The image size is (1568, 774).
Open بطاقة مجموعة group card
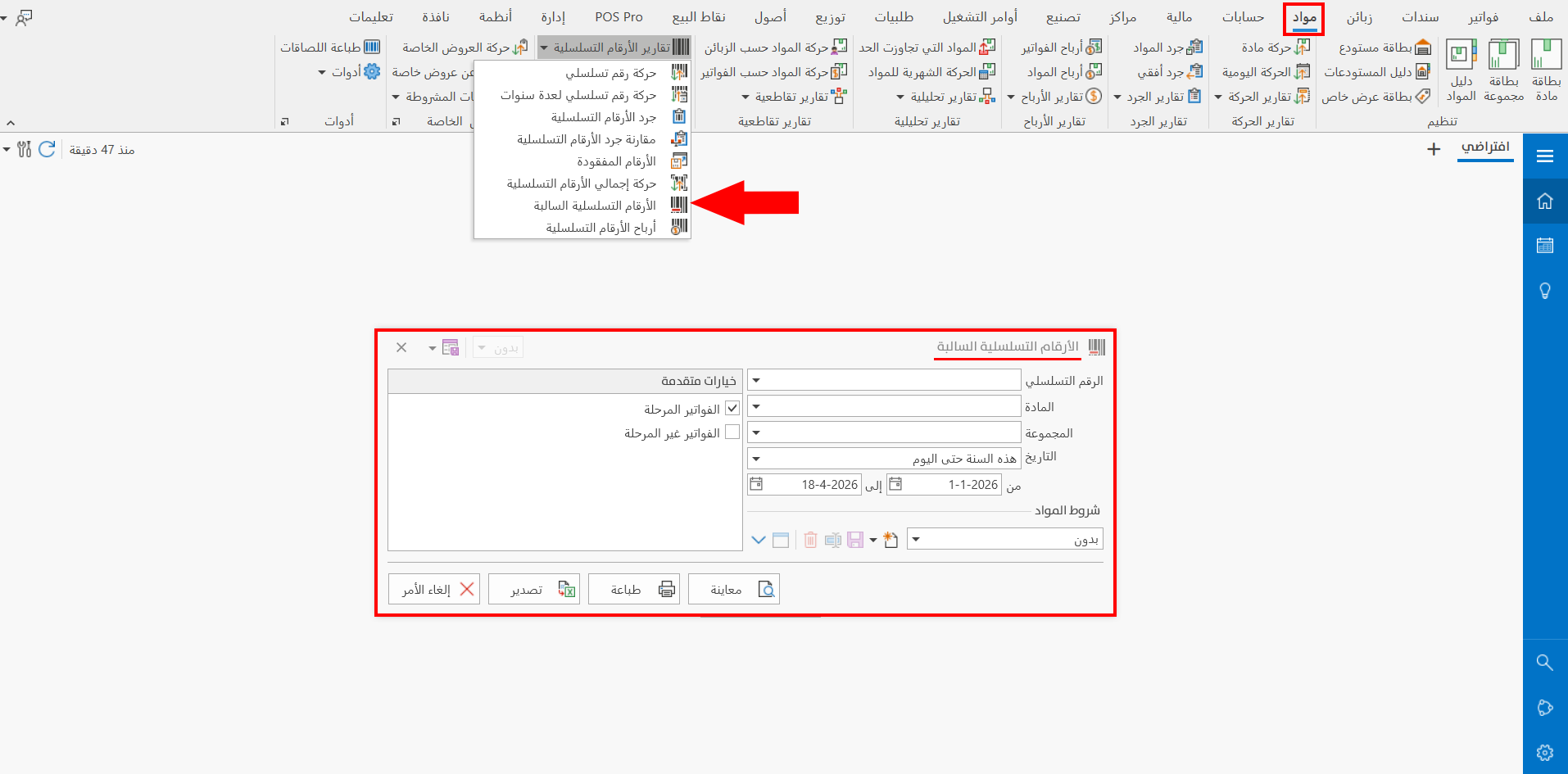(1503, 70)
